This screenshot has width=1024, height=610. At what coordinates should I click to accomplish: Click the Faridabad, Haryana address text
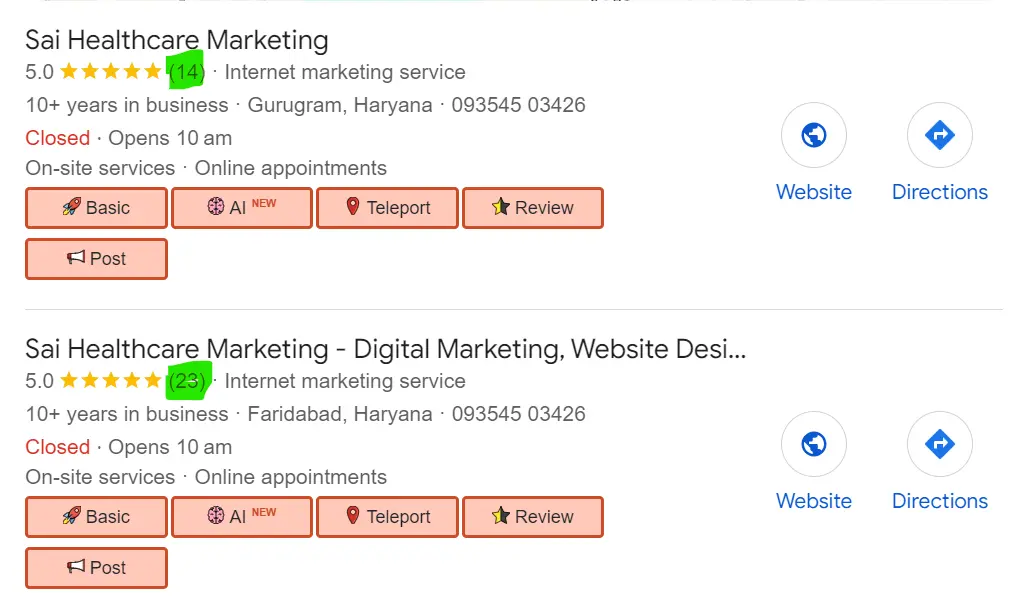(340, 414)
